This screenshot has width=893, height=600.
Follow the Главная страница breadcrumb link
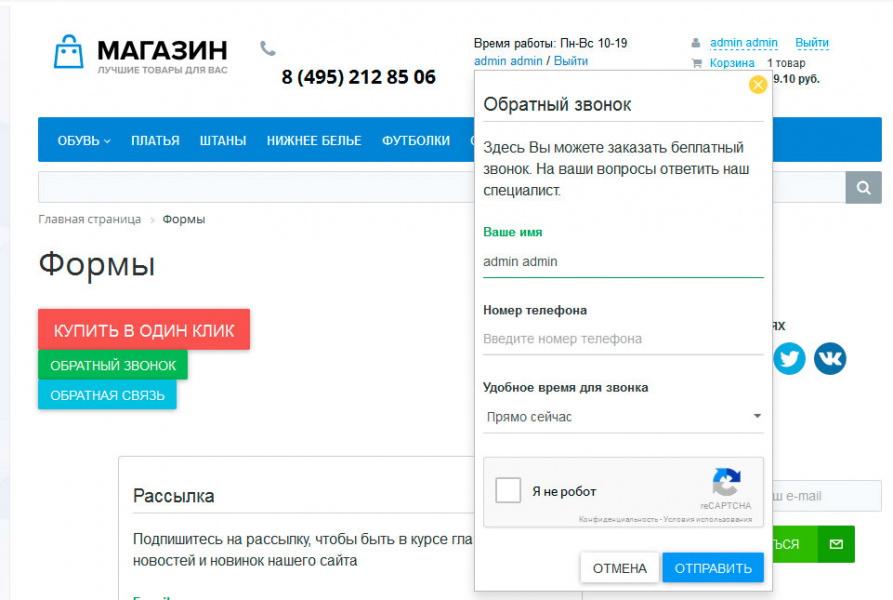coord(89,219)
